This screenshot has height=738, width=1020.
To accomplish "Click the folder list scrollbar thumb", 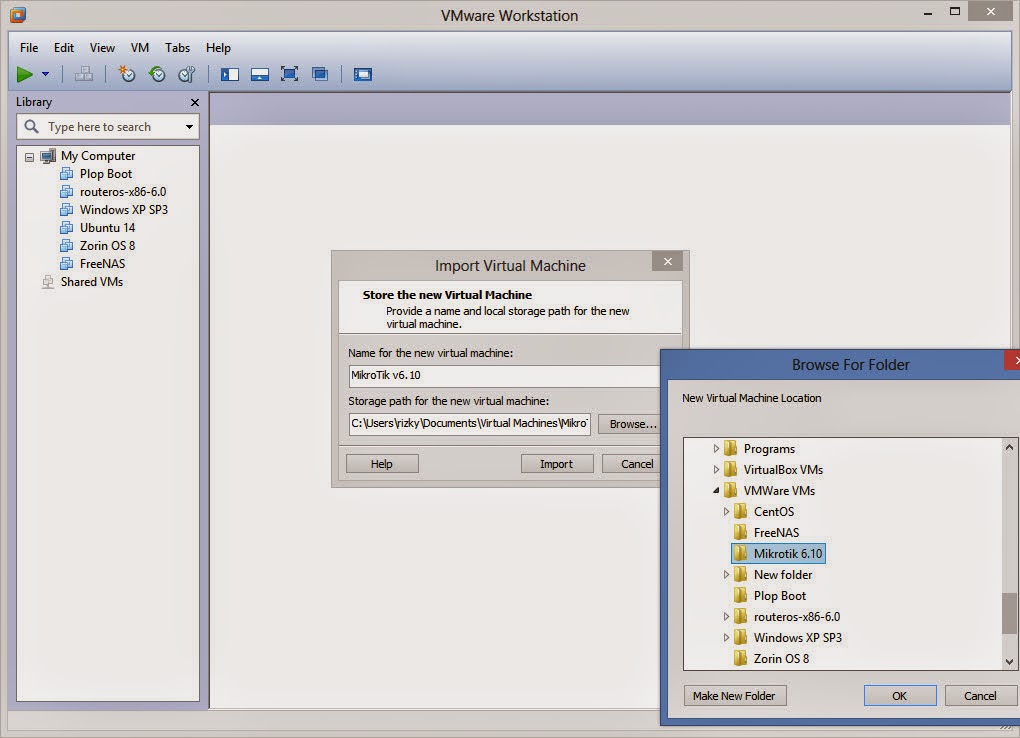I will point(1009,613).
